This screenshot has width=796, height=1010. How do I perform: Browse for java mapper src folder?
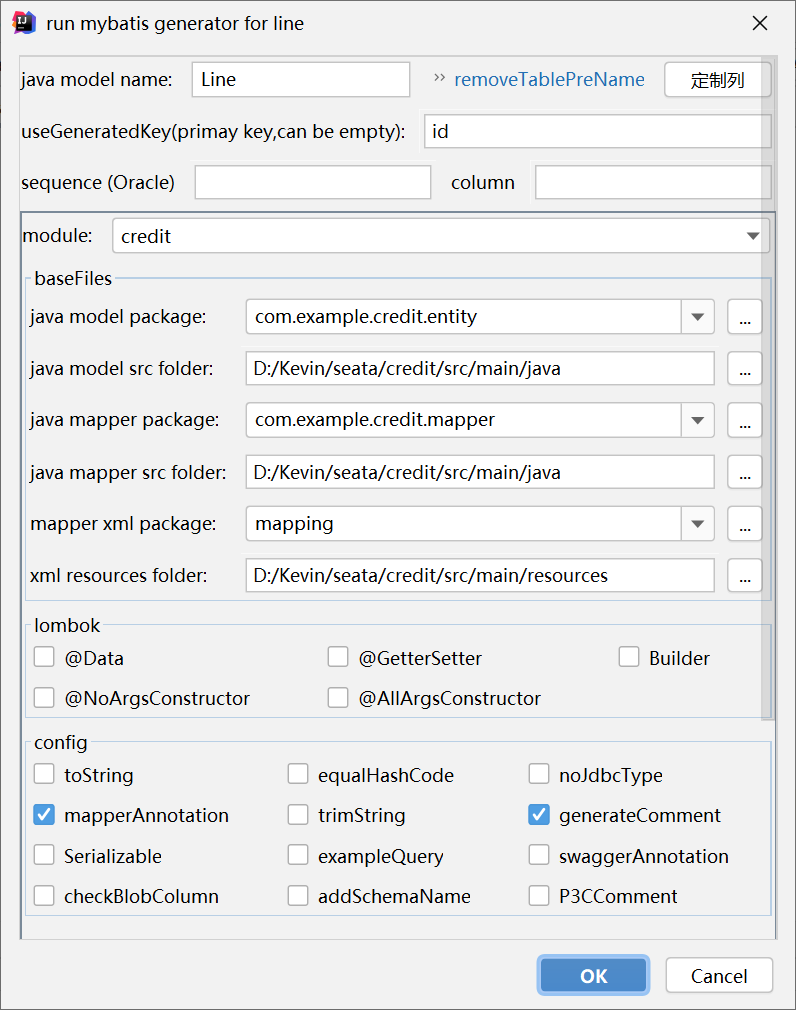click(x=744, y=472)
